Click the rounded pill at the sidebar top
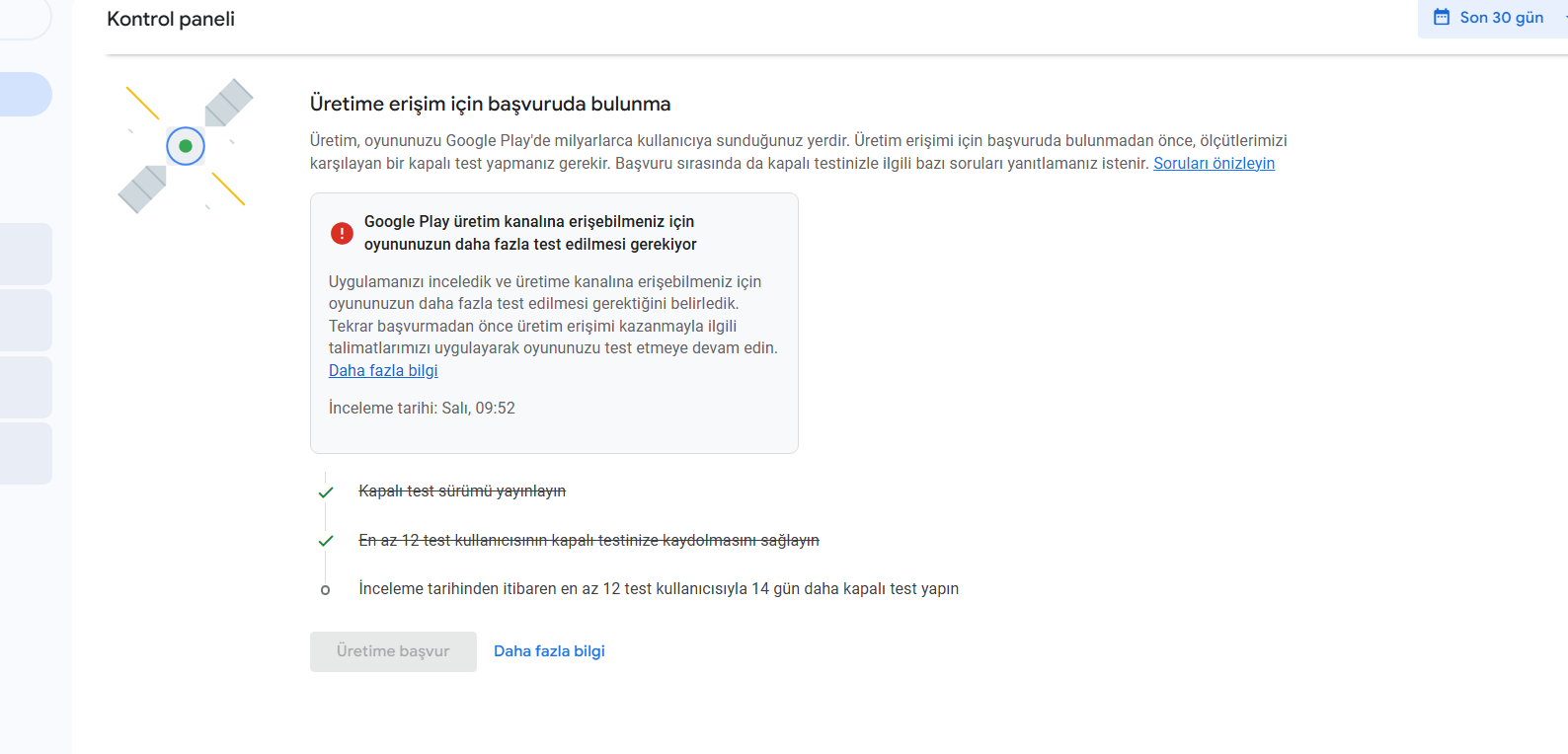The image size is (1568, 754). click(x=26, y=20)
